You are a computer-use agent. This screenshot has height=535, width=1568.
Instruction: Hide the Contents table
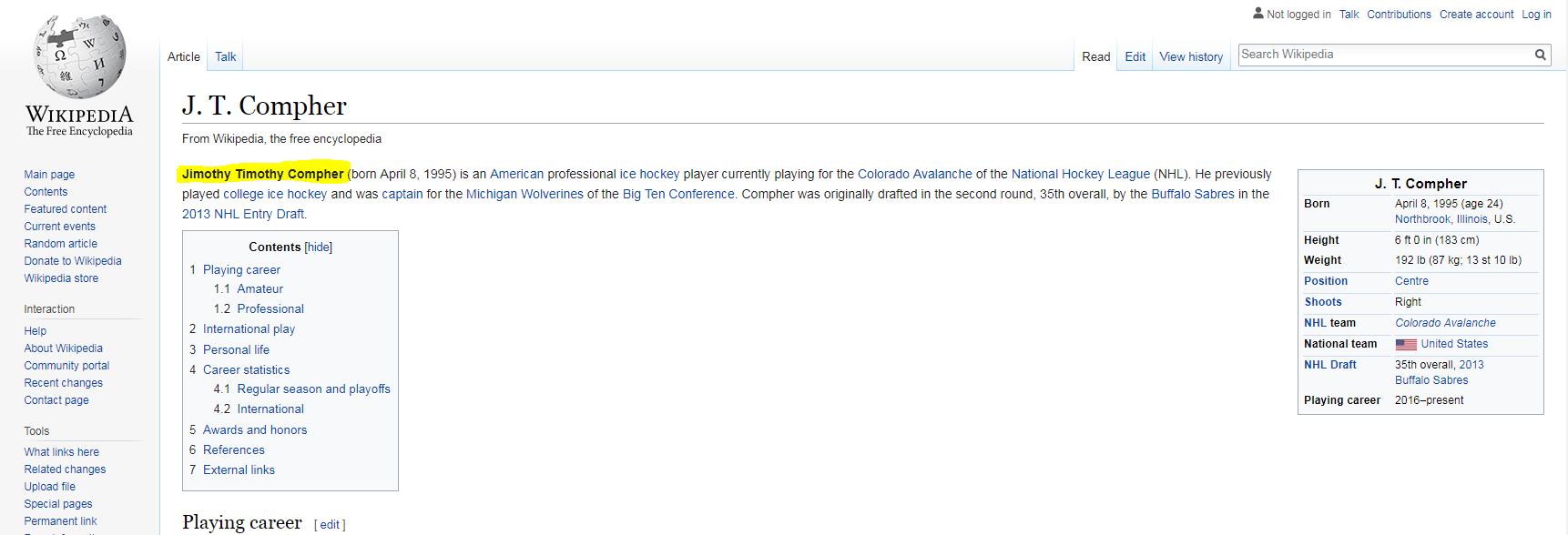[318, 247]
